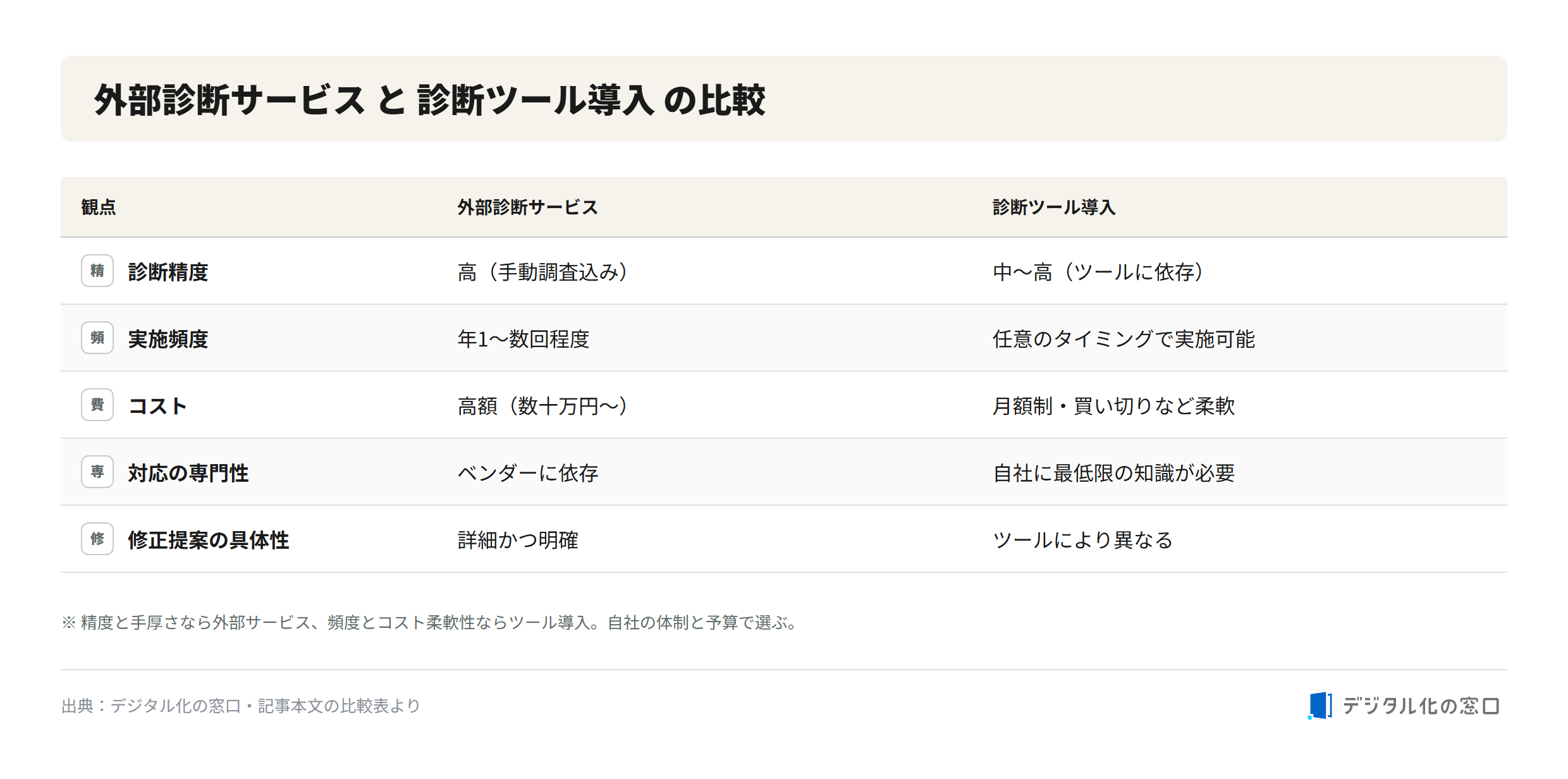This screenshot has width=1568, height=779.
Task: Click the コスト row label
Action: pos(157,406)
